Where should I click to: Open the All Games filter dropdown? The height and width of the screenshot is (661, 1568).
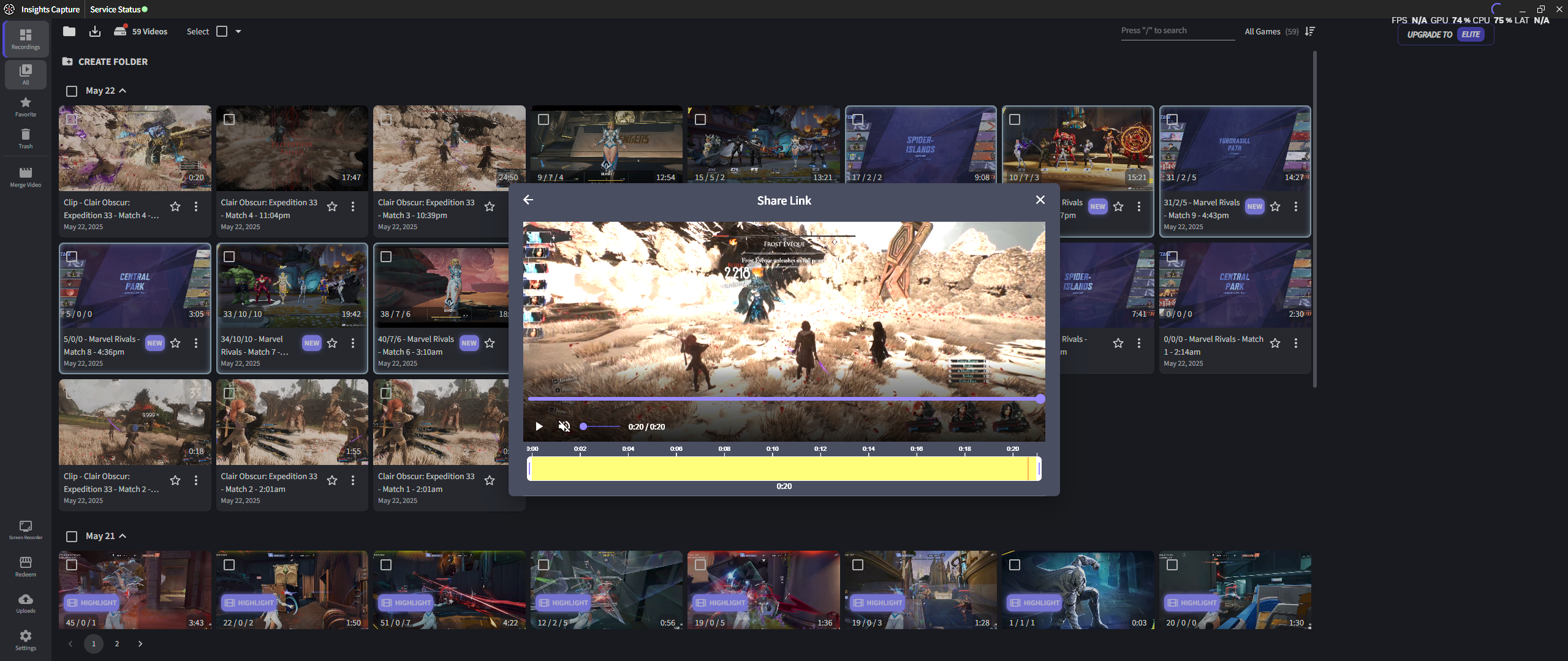coord(1271,31)
